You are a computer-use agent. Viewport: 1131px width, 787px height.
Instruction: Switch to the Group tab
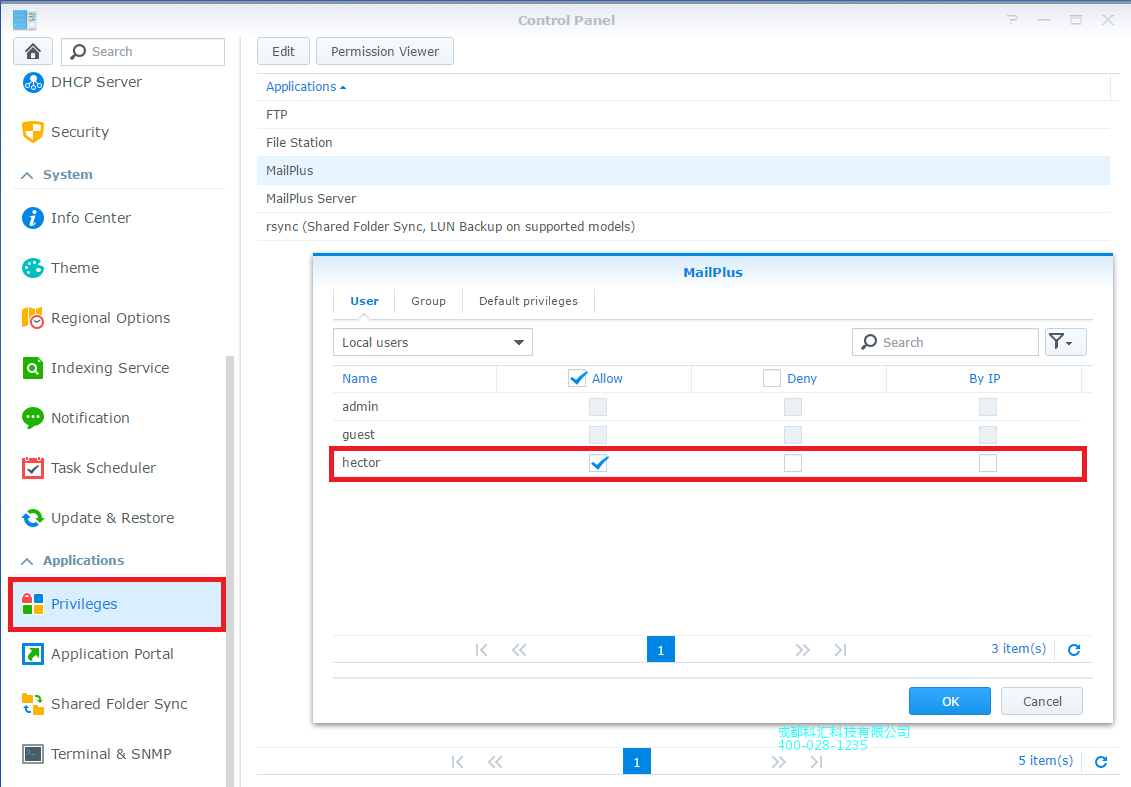[x=428, y=301]
